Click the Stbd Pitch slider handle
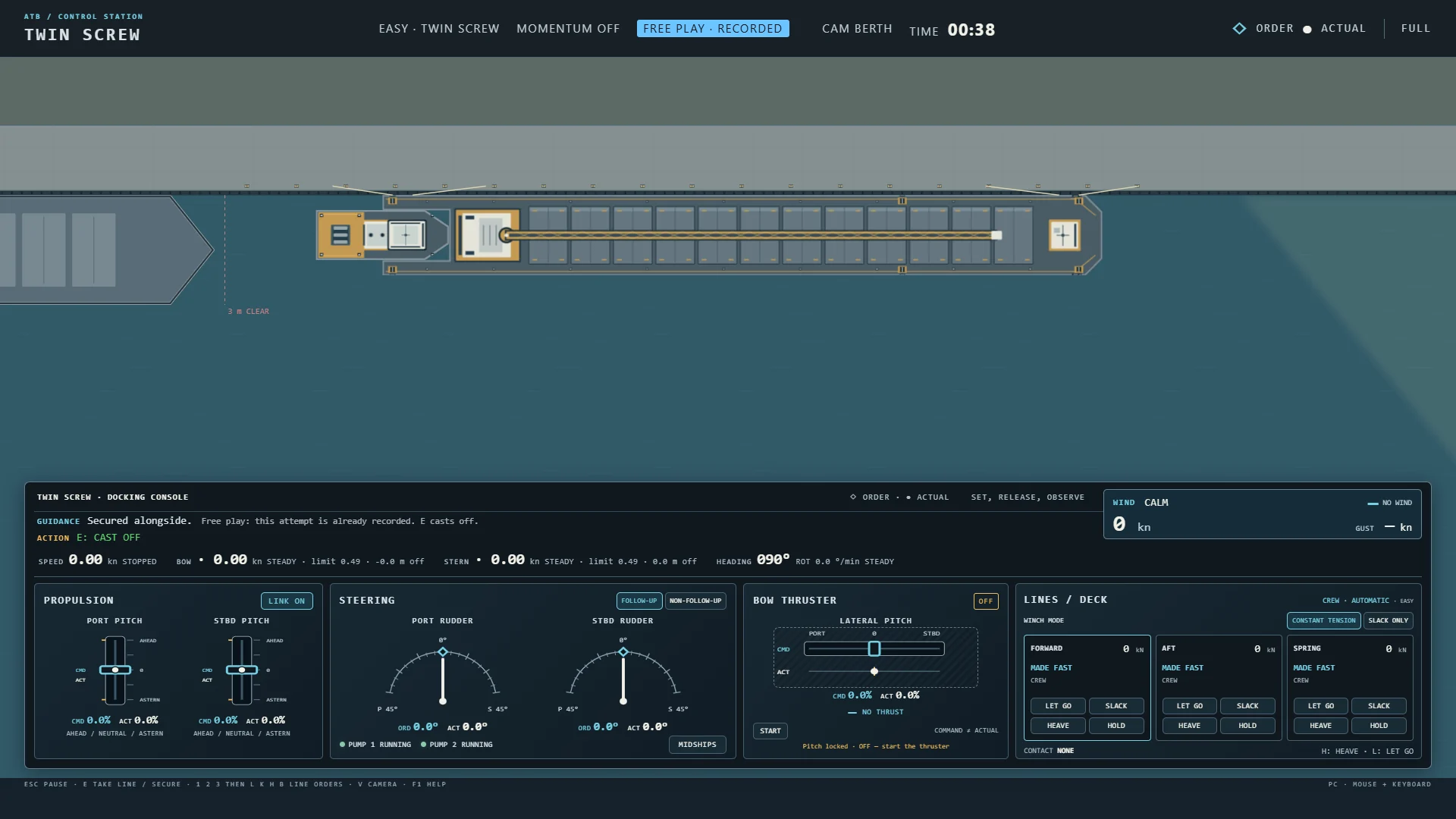The image size is (1456, 819). (x=242, y=670)
